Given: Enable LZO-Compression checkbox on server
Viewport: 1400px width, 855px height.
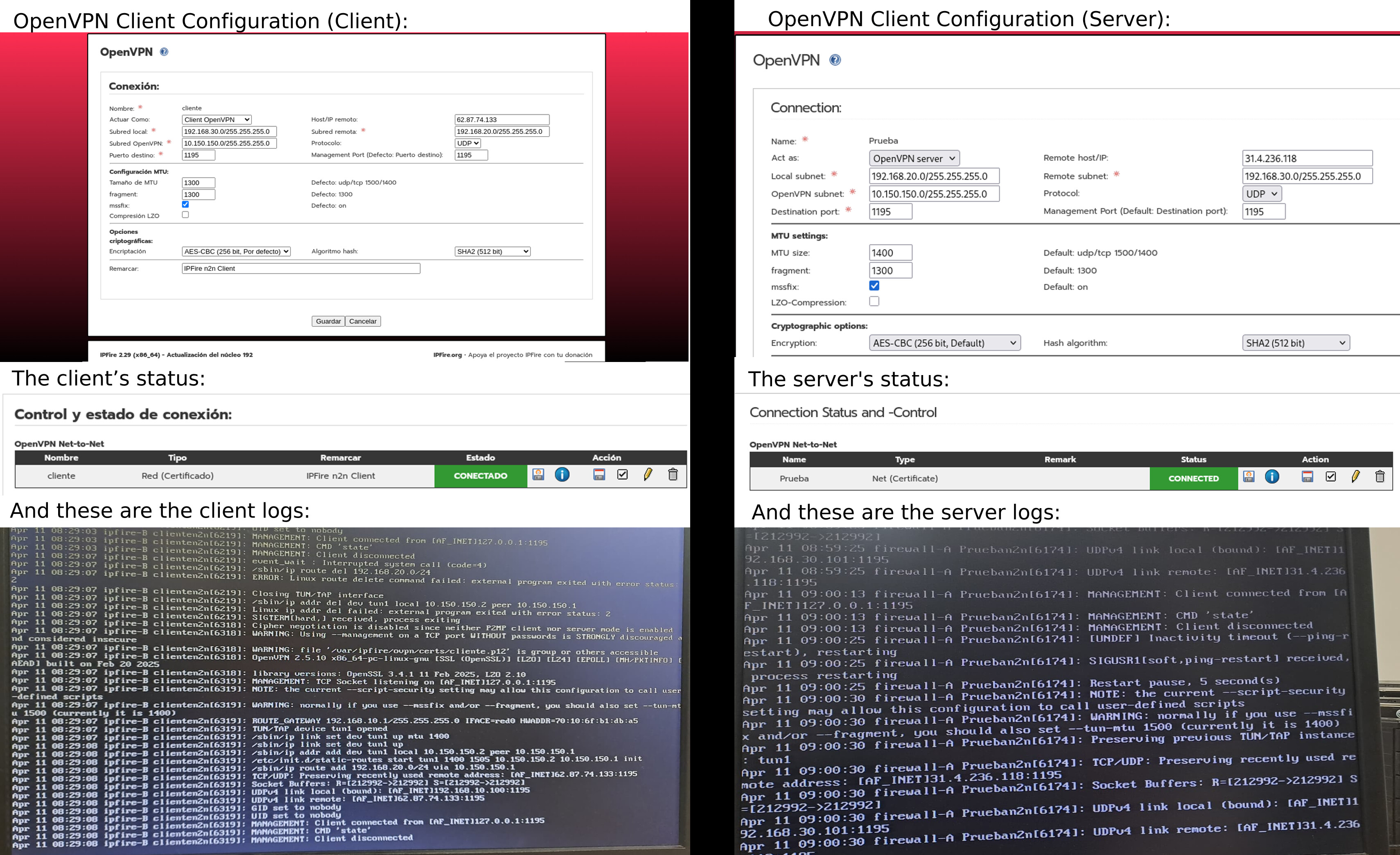Looking at the screenshot, I should click(874, 301).
